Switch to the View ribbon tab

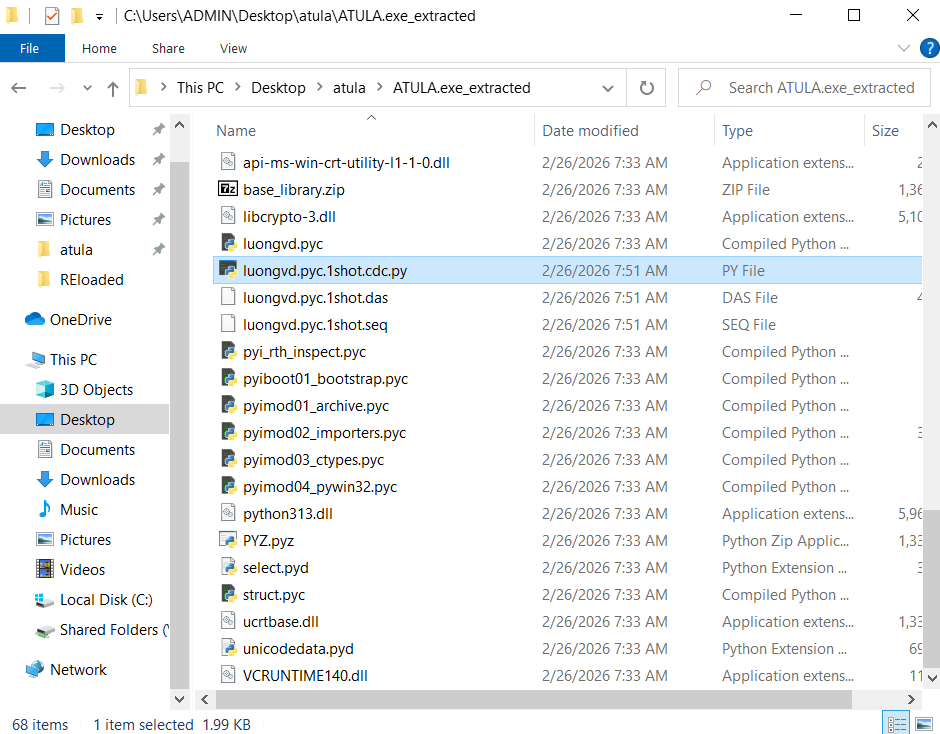tap(233, 48)
